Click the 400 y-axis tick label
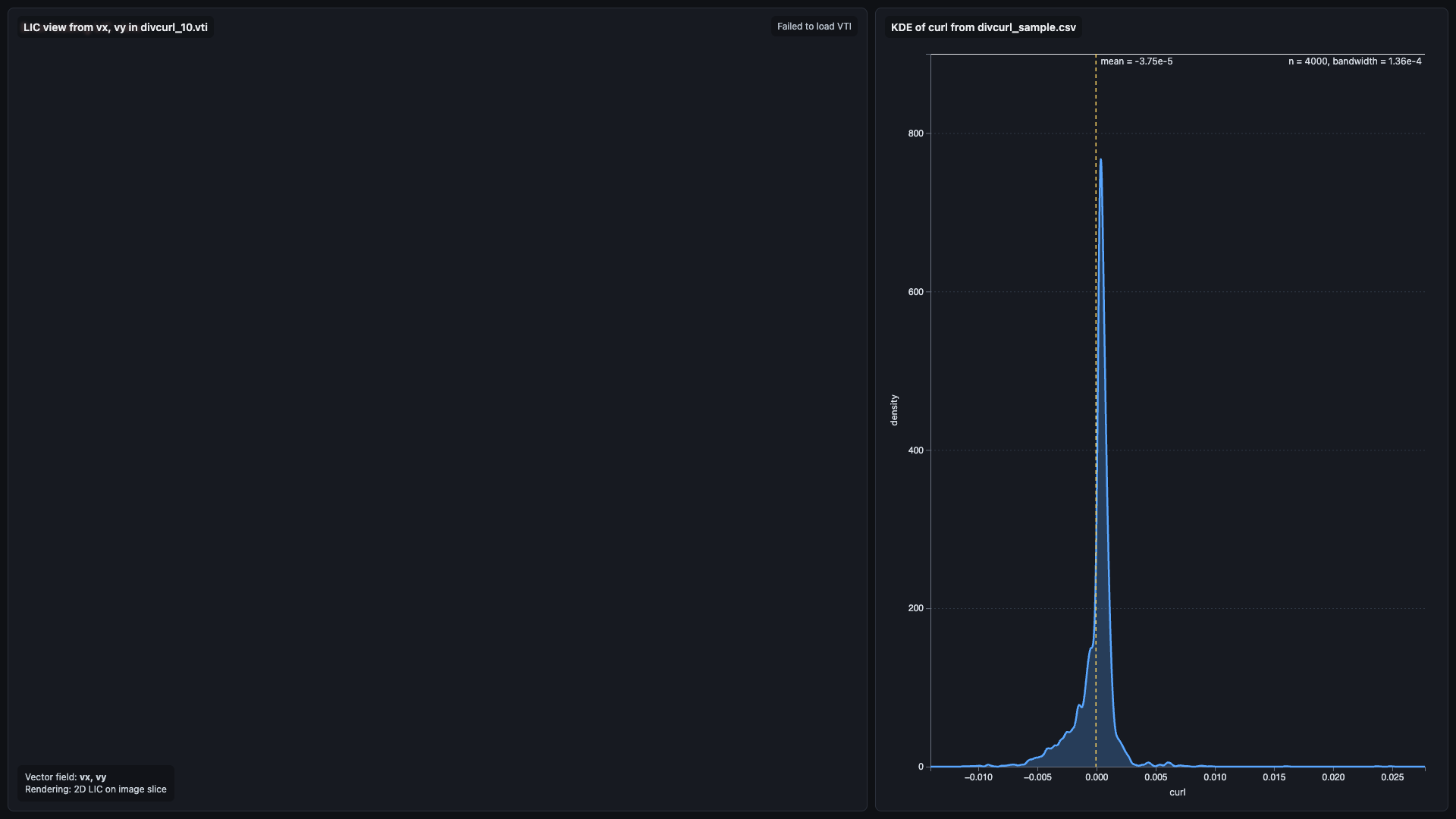The image size is (1456, 819). pos(915,450)
